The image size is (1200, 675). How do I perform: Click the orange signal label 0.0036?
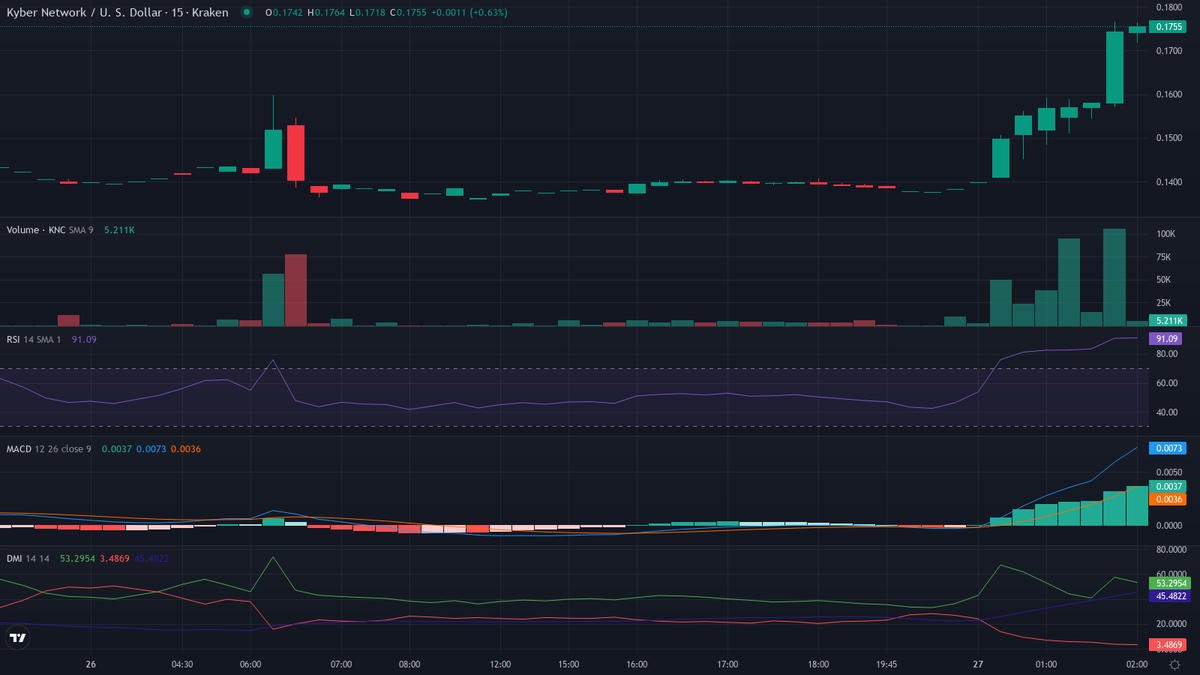[x=1169, y=498]
